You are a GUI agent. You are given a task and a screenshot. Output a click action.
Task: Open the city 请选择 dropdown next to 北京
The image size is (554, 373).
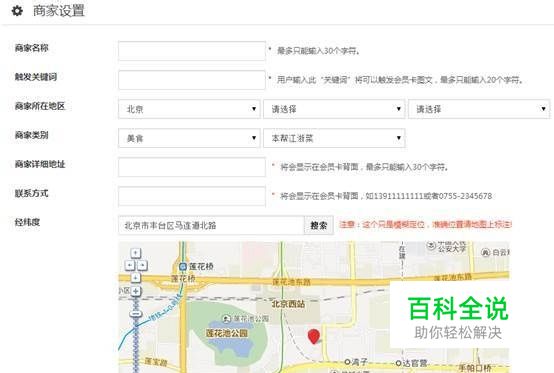(x=334, y=109)
